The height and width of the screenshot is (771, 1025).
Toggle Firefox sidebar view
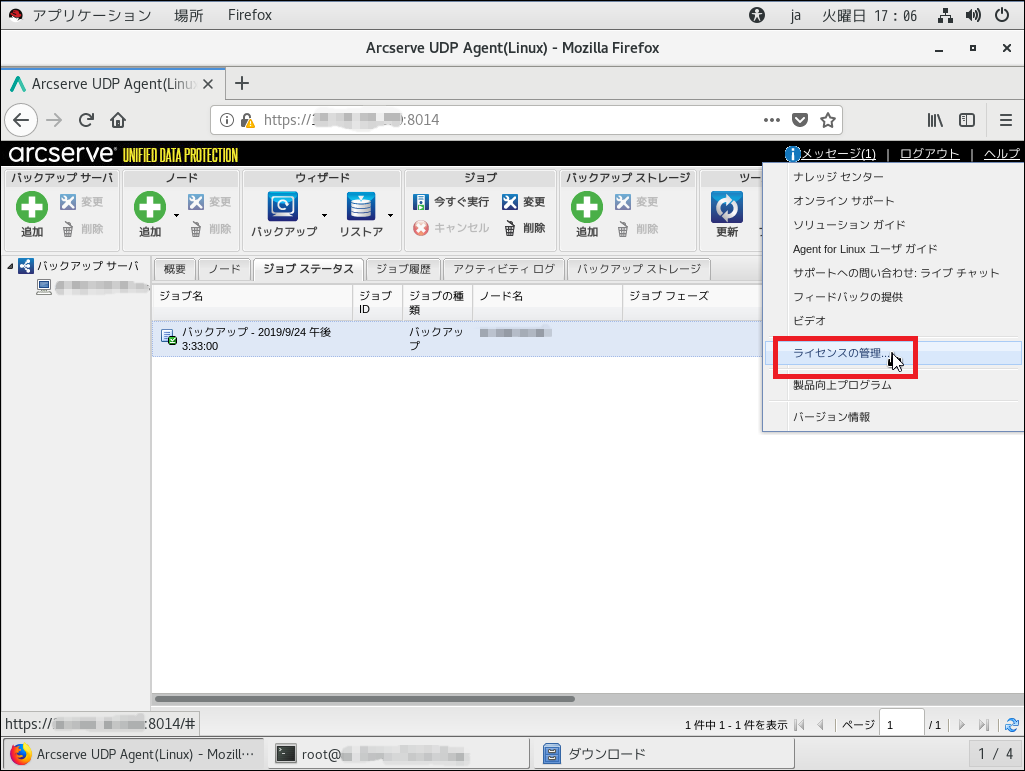(967, 120)
